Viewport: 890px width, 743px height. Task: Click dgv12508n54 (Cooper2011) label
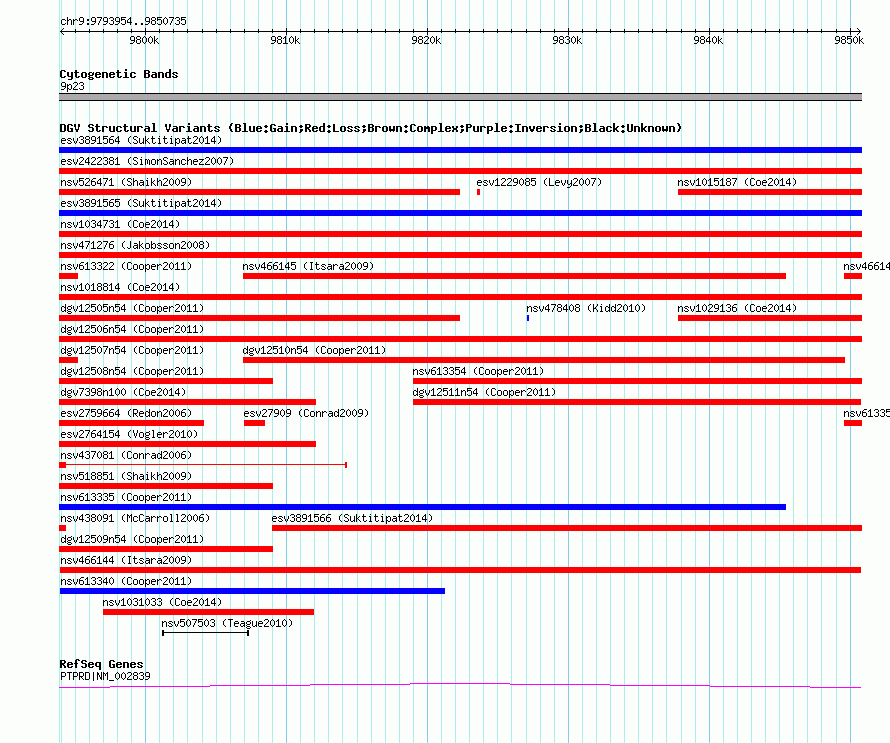click(x=132, y=371)
